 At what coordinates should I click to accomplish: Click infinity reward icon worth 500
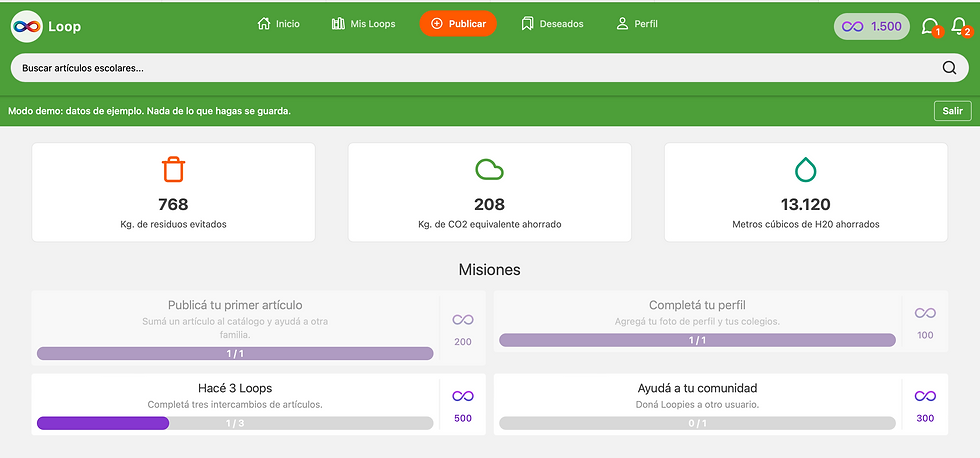(x=462, y=396)
